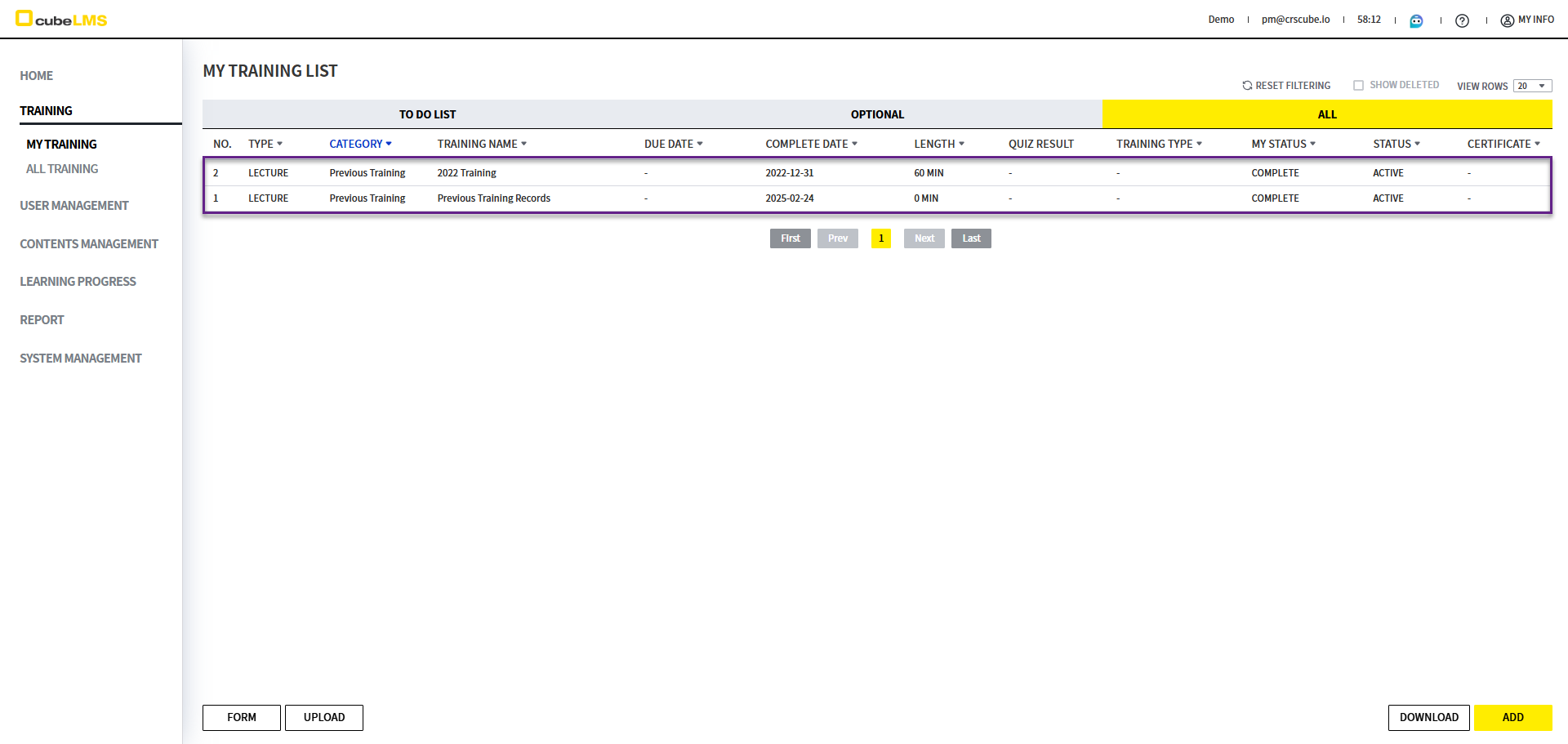This screenshot has height=744, width=1568.
Task: Open the View Rows dropdown
Action: click(x=1532, y=86)
